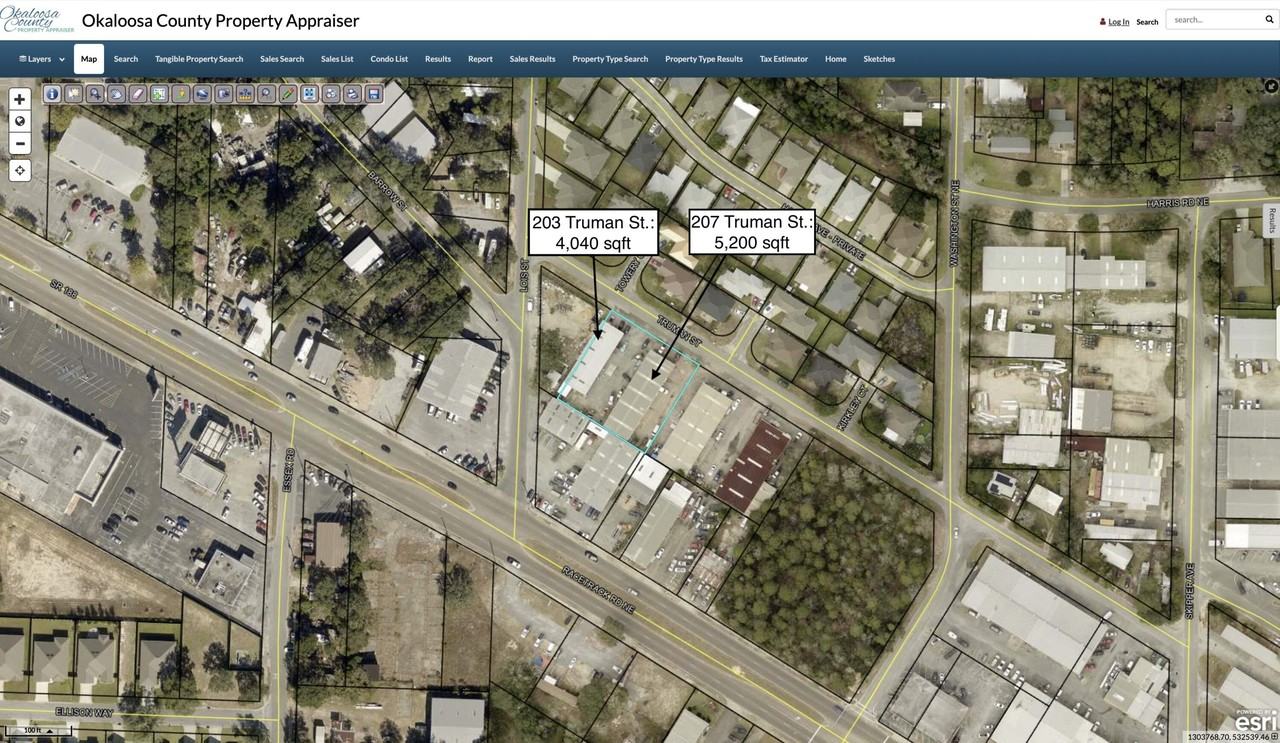Image resolution: width=1280 pixels, height=743 pixels.
Task: Click the magnifier with plus zoom tool
Action: (95, 94)
